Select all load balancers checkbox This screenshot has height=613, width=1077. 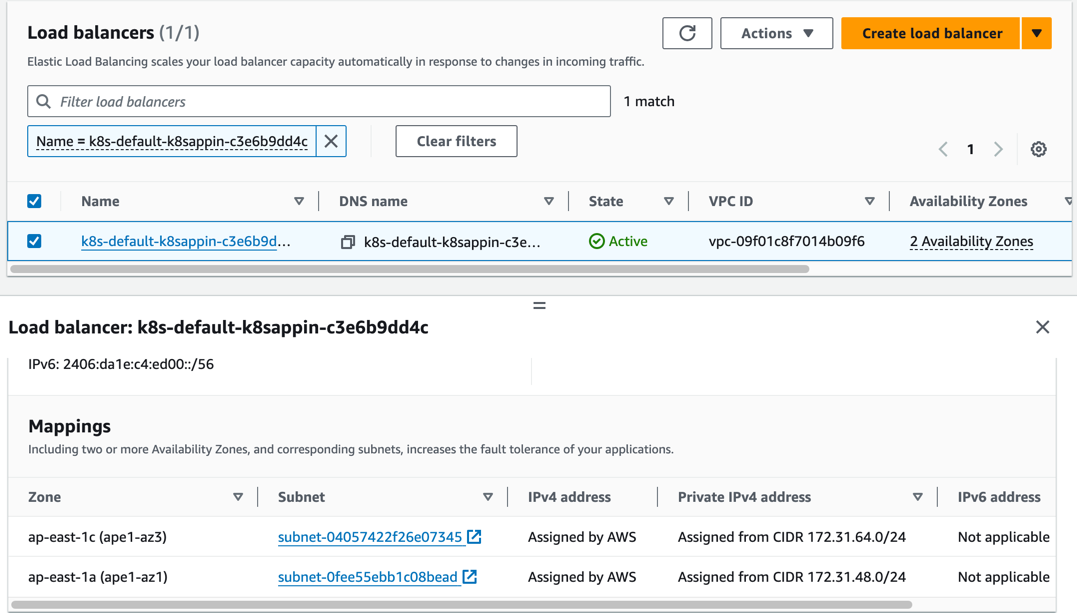point(34,200)
